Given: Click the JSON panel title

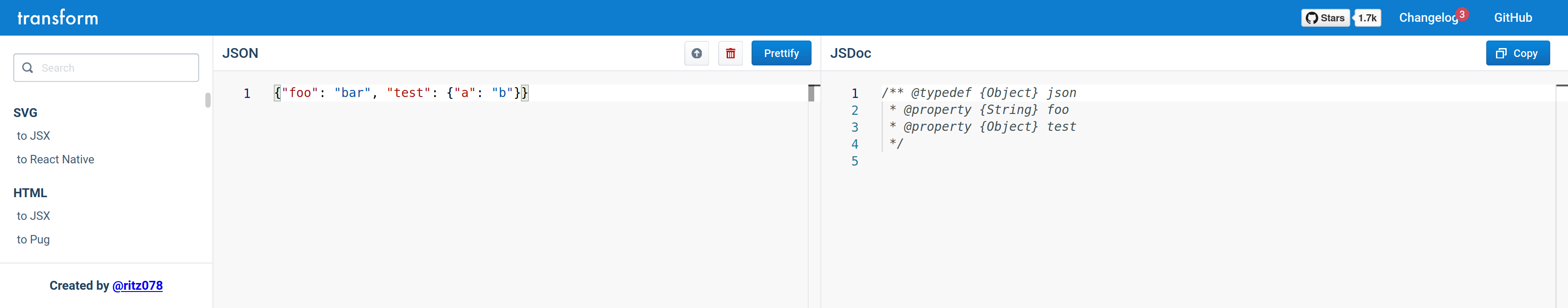Looking at the screenshot, I should click(x=240, y=53).
